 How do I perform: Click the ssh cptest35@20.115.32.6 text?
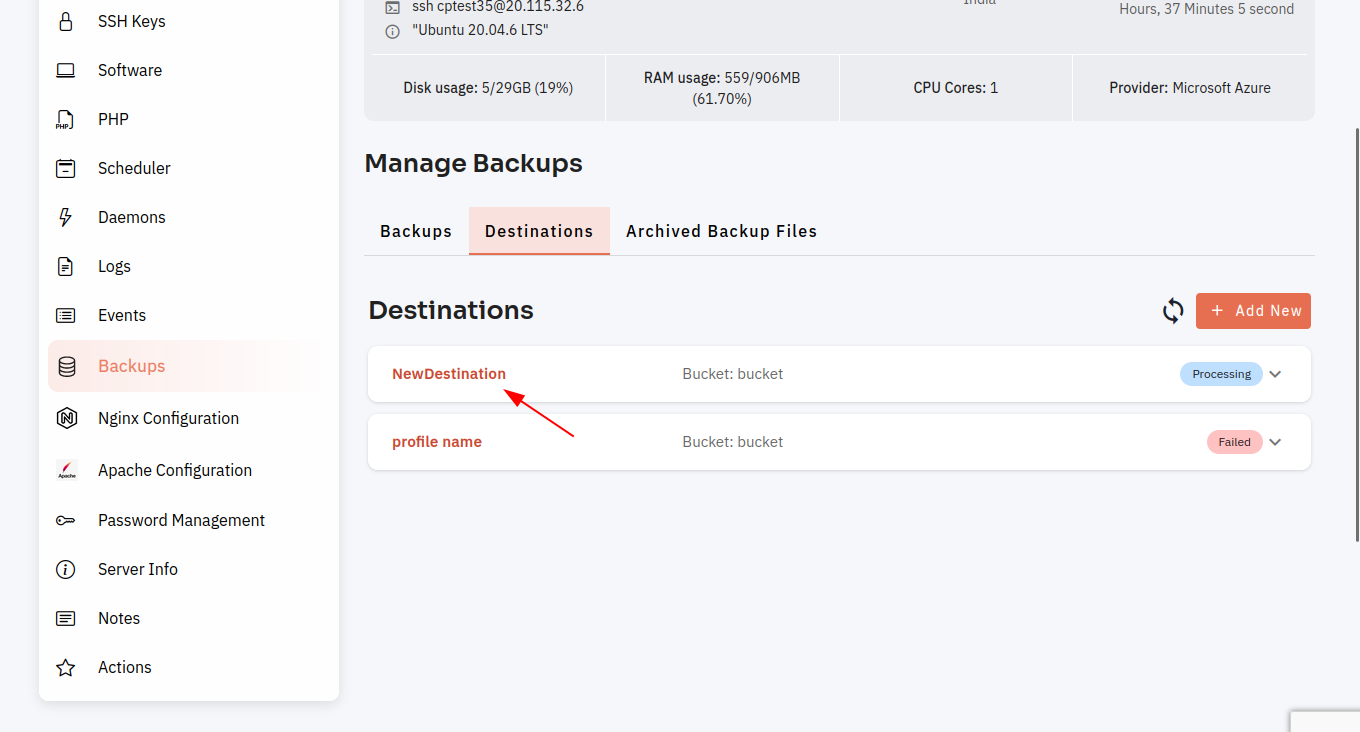pyautogui.click(x=498, y=7)
